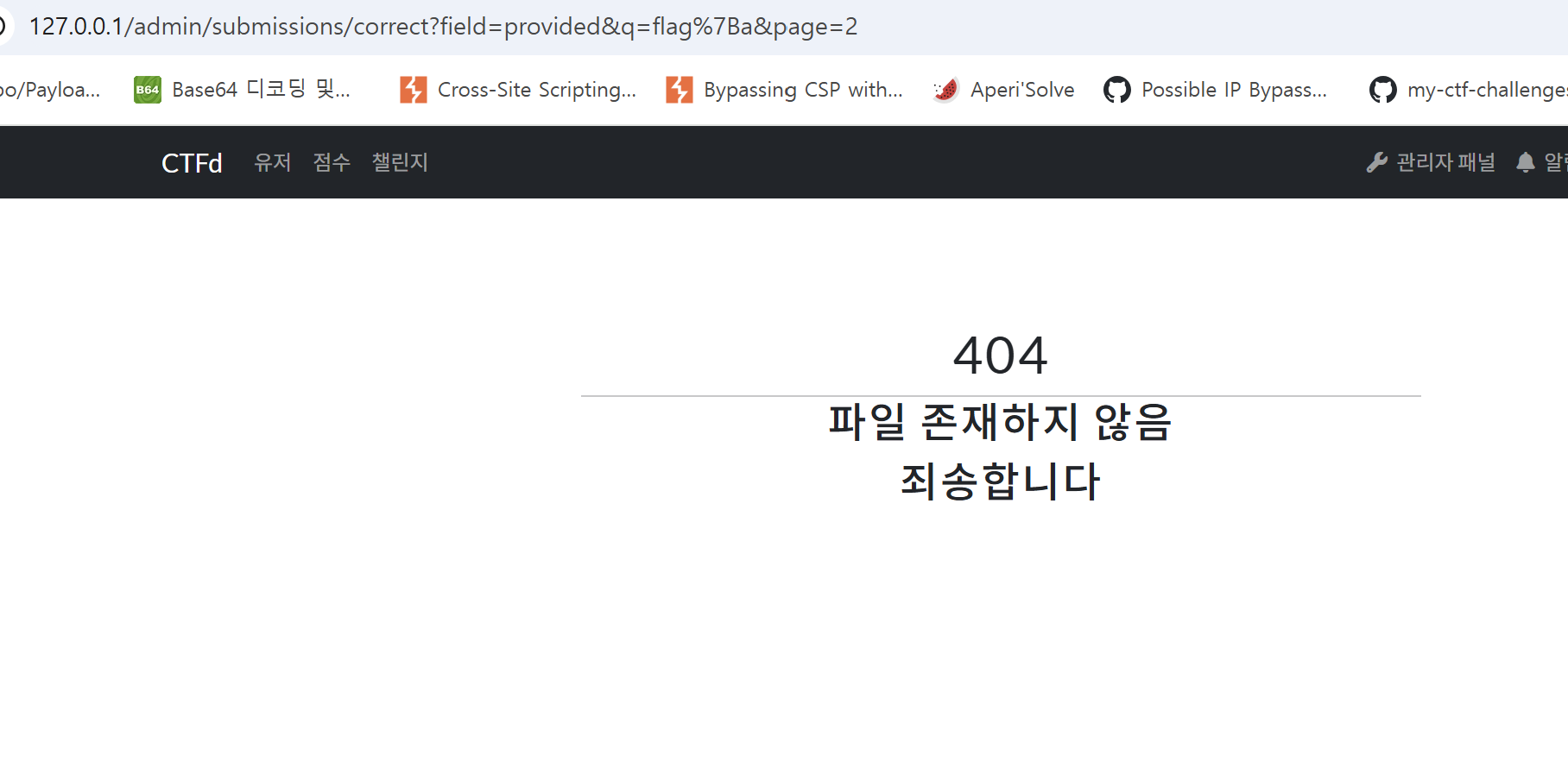Open the 챌린지 menu item

pos(400,162)
